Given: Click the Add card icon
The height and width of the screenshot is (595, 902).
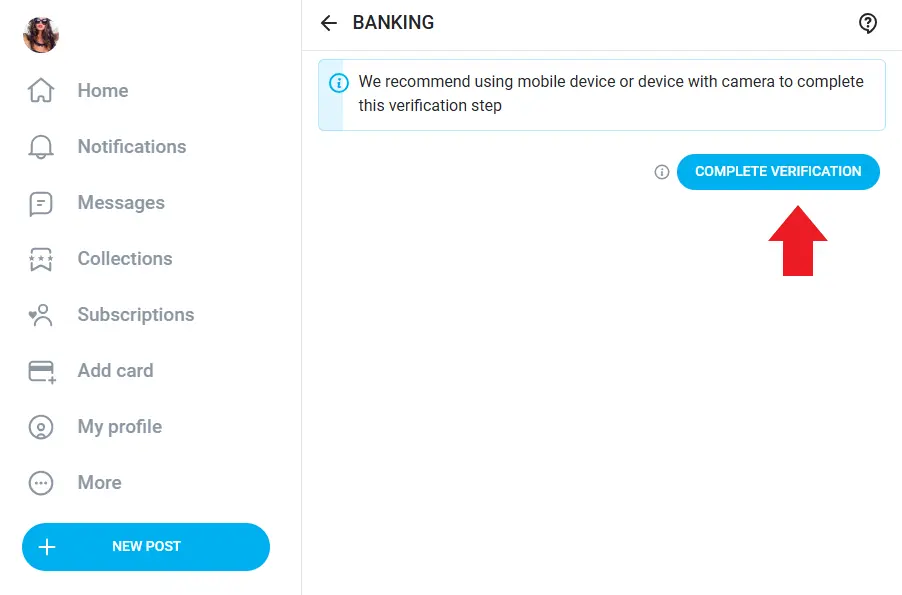Looking at the screenshot, I should click(41, 370).
